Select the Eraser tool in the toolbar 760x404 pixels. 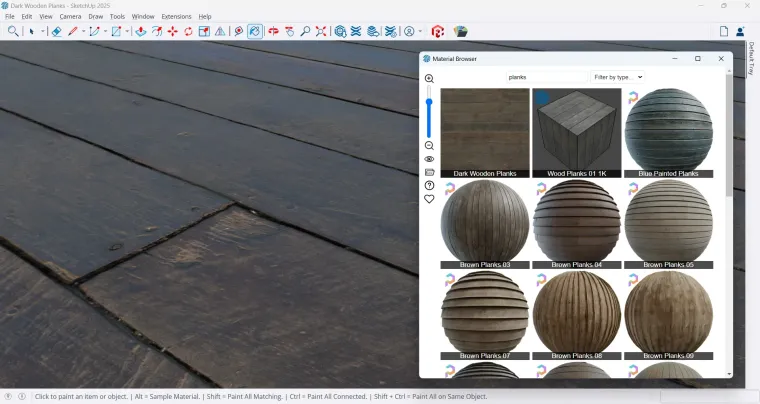tap(57, 31)
